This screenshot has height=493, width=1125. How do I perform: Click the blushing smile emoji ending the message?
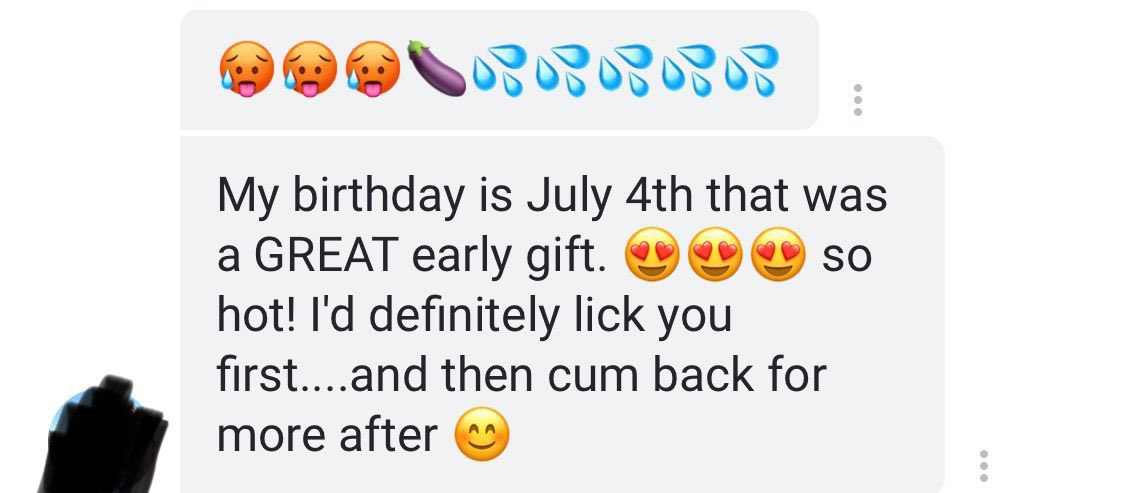coord(482,434)
